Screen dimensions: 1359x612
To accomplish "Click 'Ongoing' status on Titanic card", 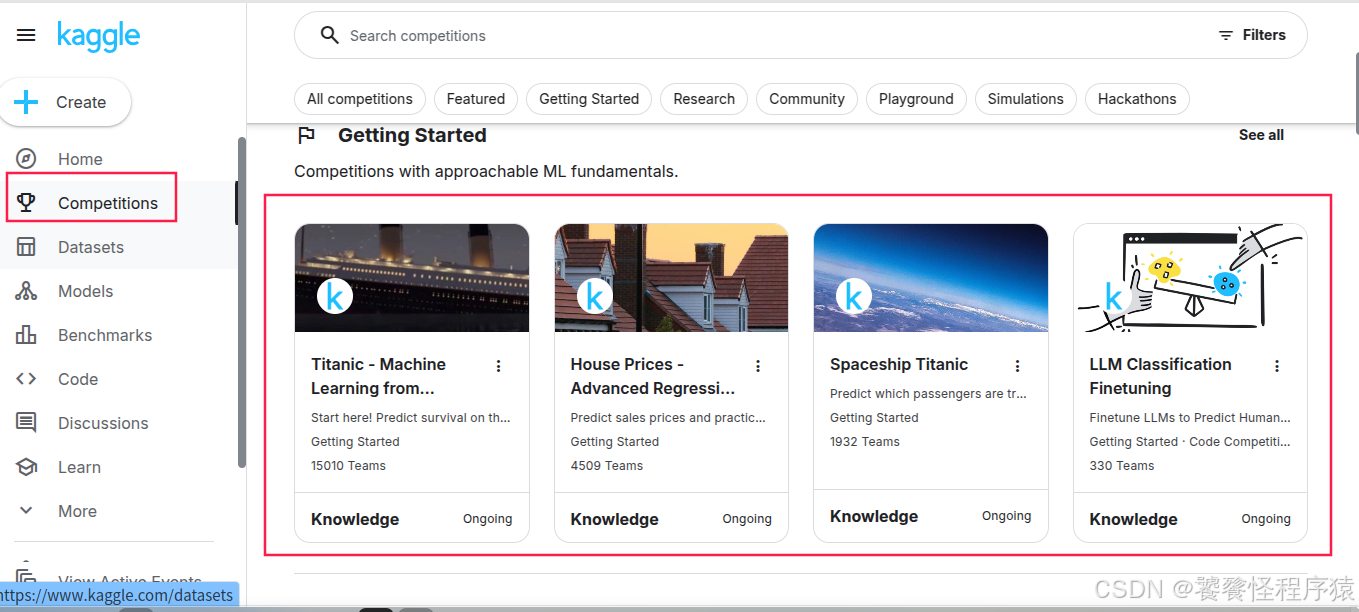I will [x=488, y=519].
